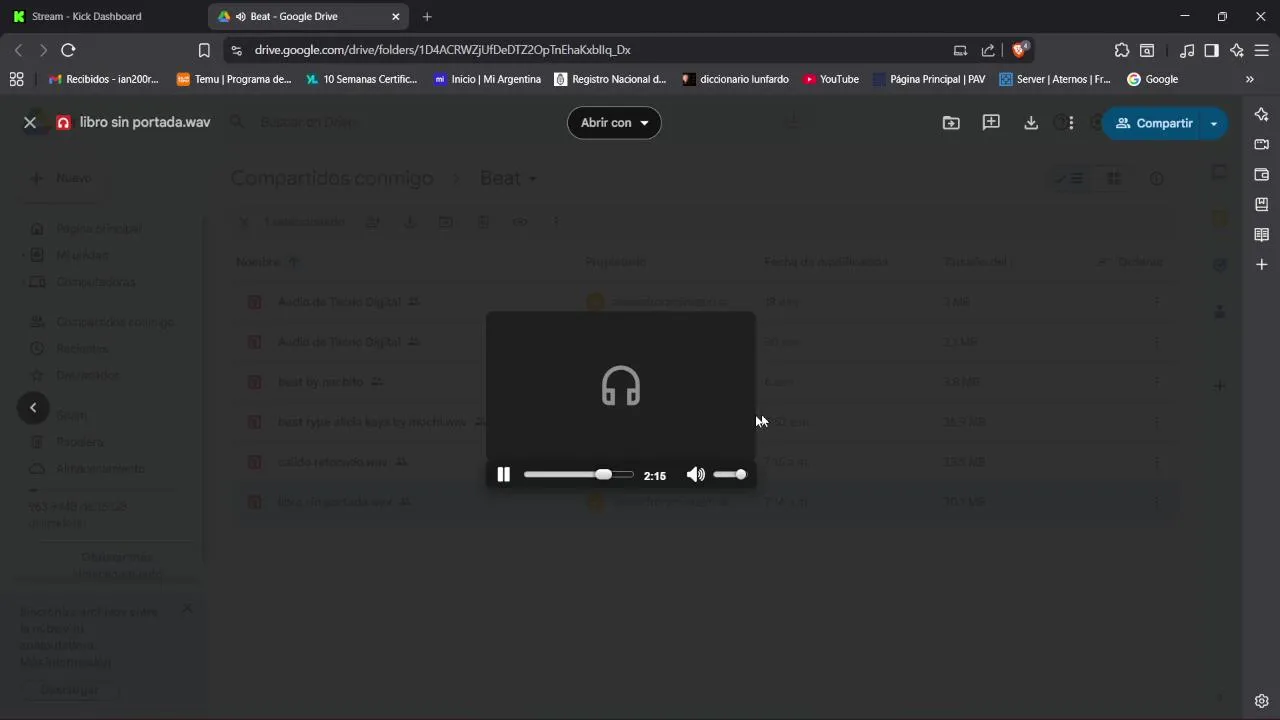
Task: Click the libro sin portada.wav title
Action: click(x=145, y=122)
